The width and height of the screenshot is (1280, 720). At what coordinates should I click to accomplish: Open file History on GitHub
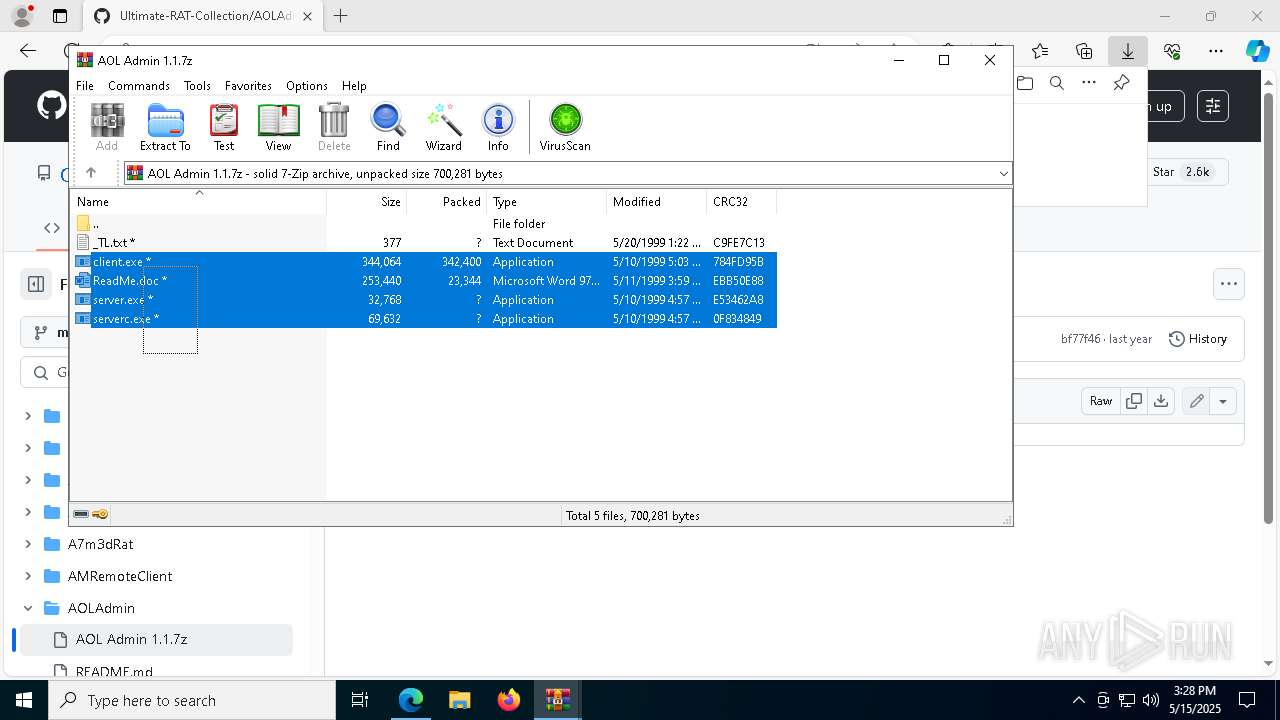[1197, 339]
